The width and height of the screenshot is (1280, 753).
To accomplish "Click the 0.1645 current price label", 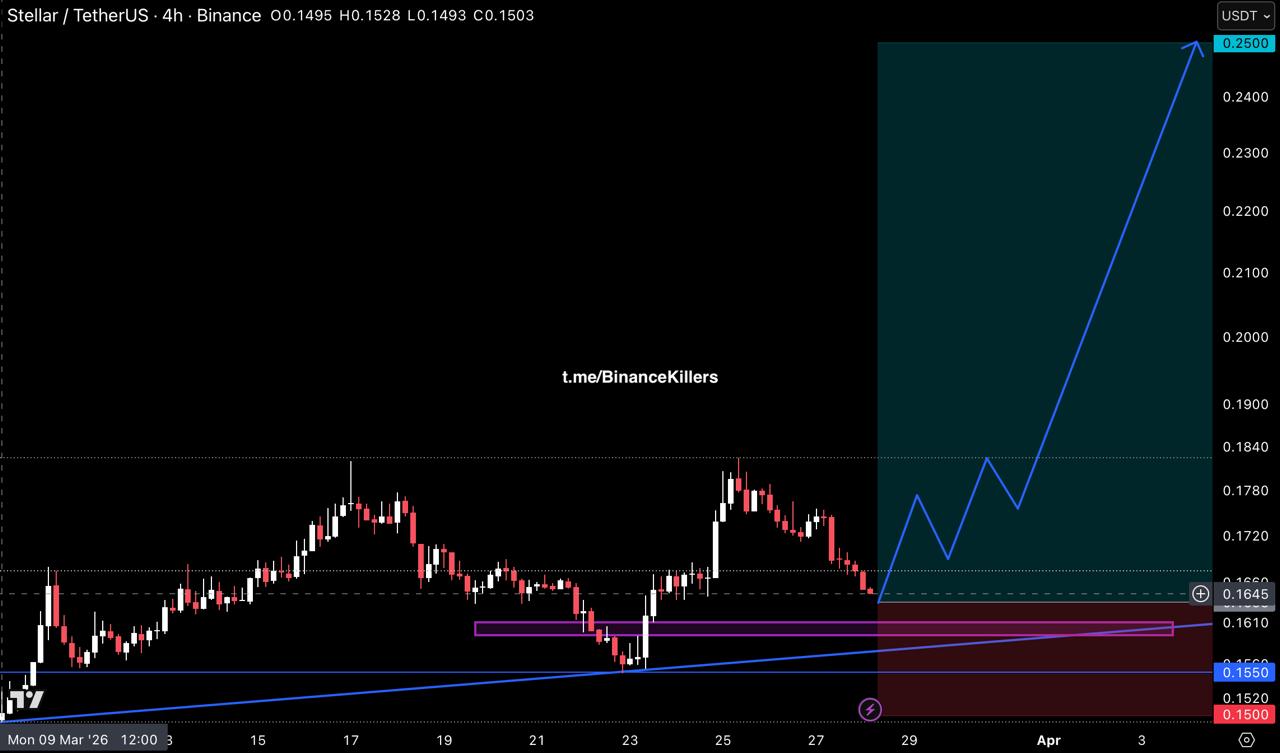I will (1244, 594).
